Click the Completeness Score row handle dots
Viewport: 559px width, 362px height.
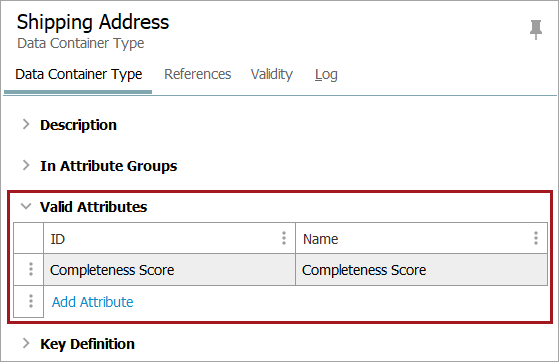[x=31, y=269]
